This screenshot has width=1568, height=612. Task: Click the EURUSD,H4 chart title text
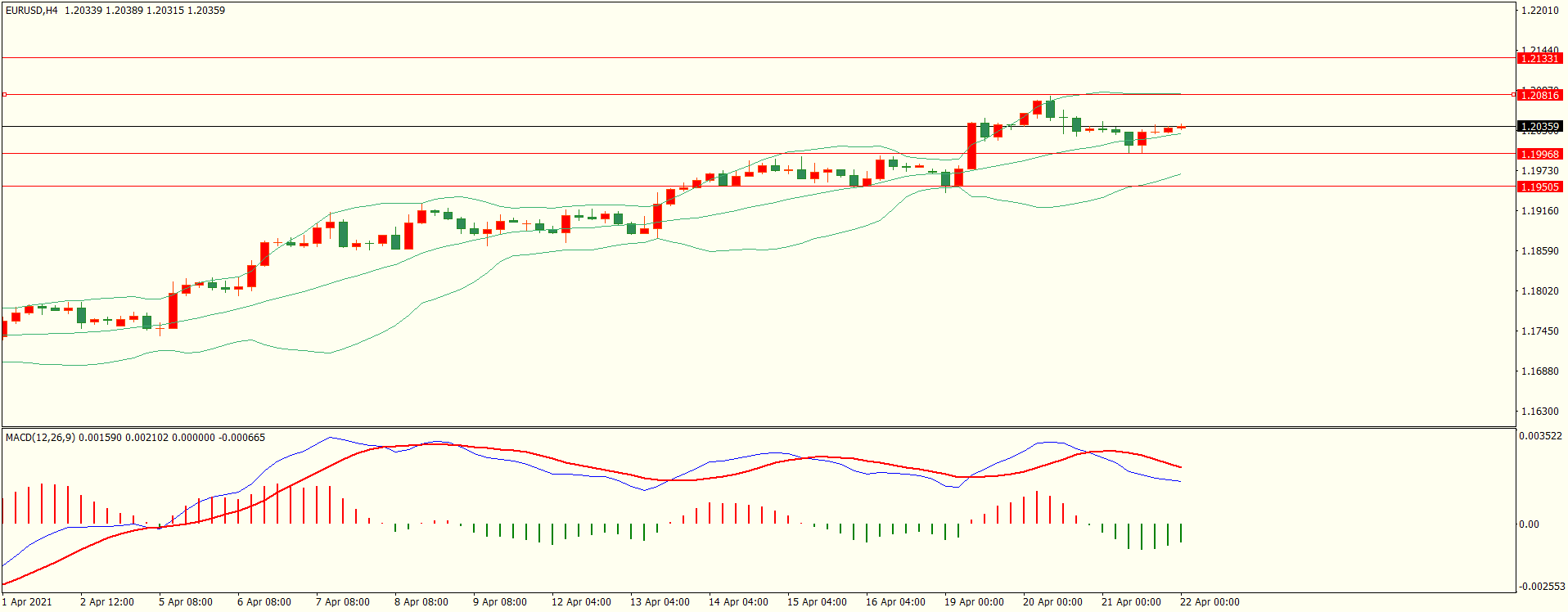click(x=32, y=11)
